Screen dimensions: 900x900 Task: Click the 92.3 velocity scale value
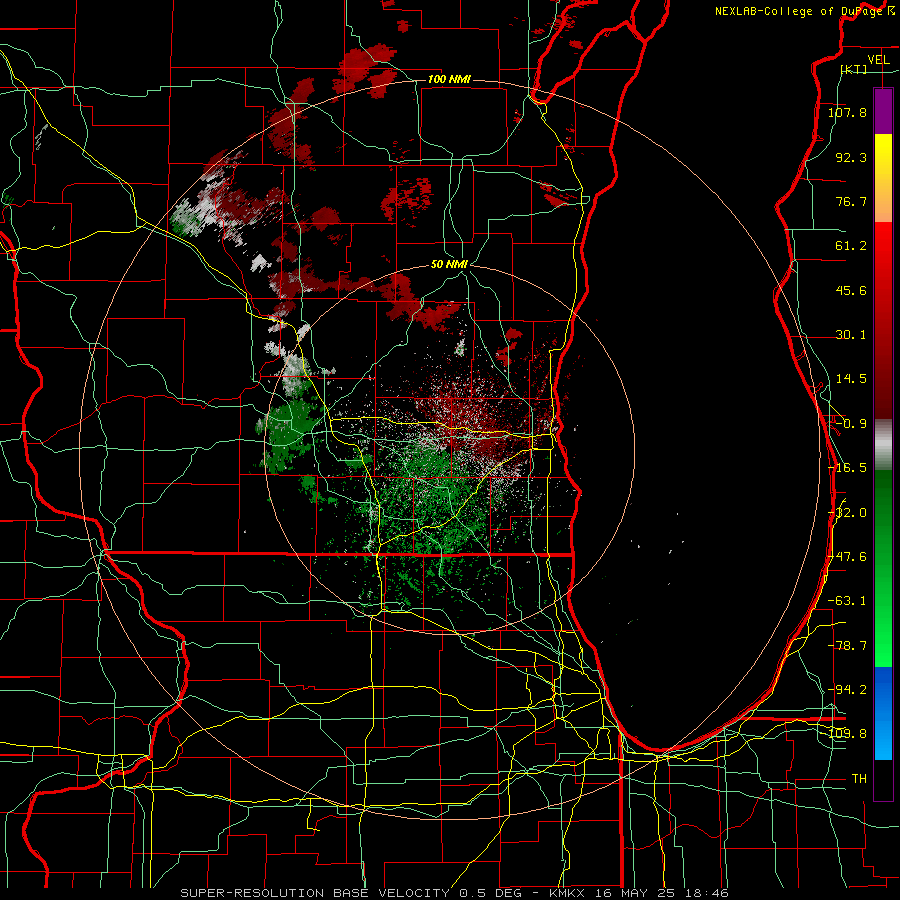[851, 157]
